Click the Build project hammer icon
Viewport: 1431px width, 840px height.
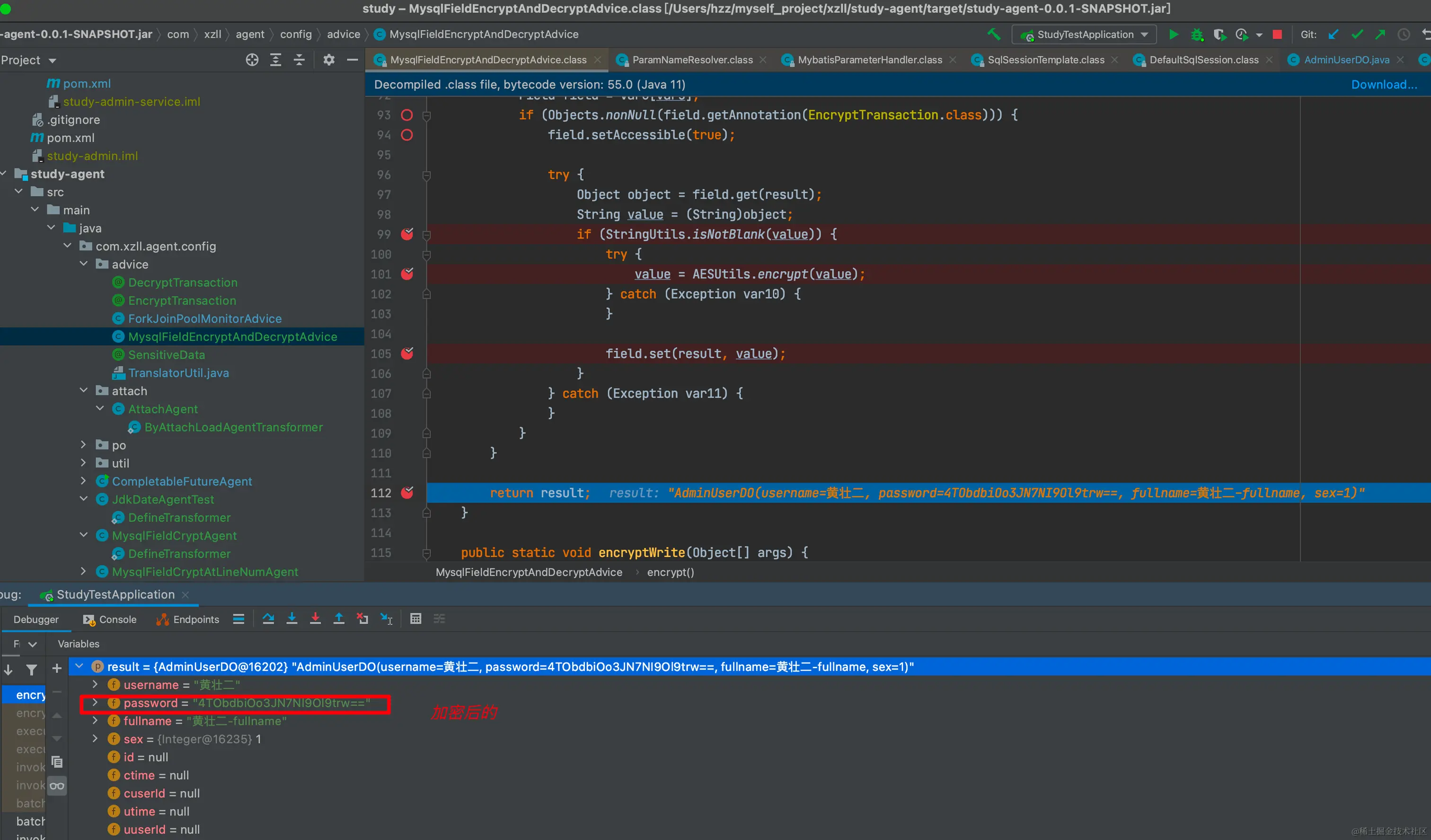tap(994, 35)
